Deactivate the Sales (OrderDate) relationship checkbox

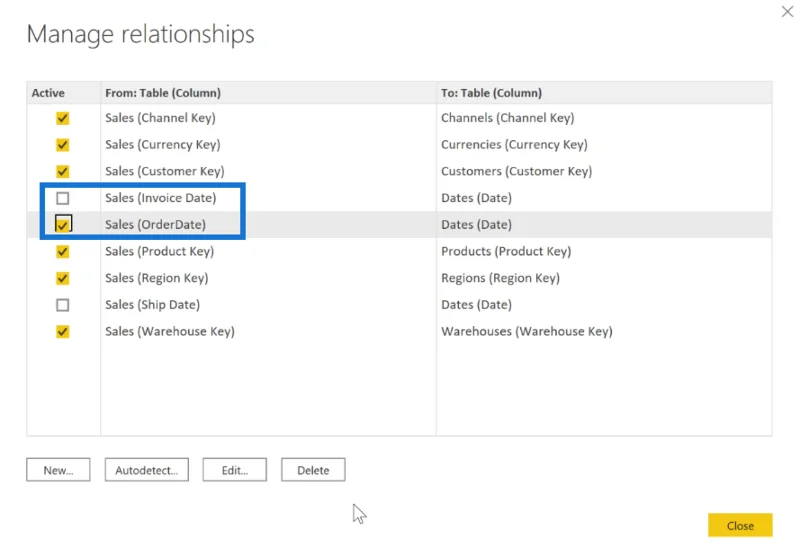[63, 224]
